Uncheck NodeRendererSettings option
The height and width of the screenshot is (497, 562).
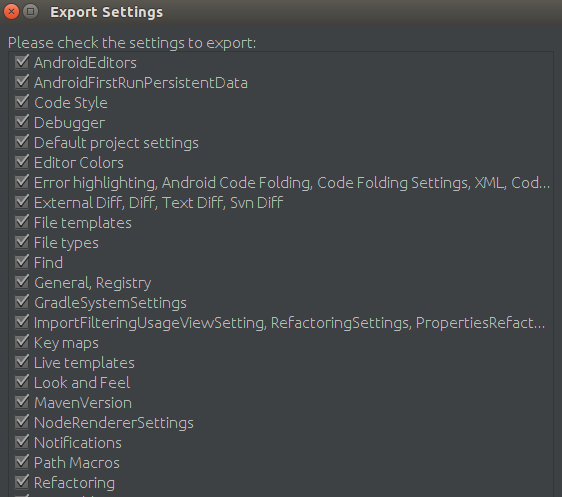[22, 422]
